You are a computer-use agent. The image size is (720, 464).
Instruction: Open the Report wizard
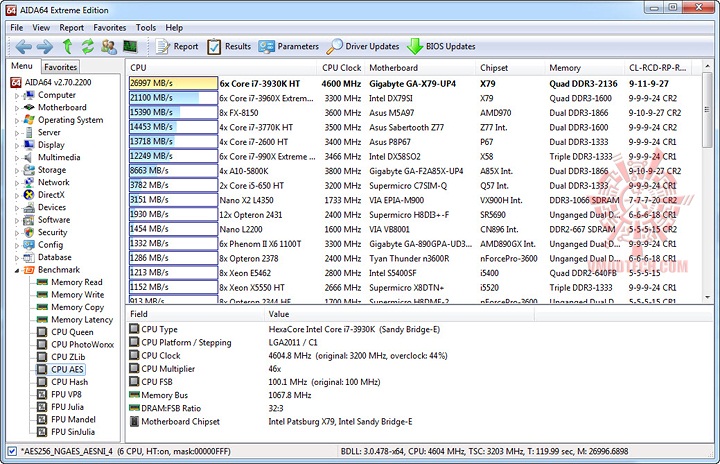[x=177, y=46]
